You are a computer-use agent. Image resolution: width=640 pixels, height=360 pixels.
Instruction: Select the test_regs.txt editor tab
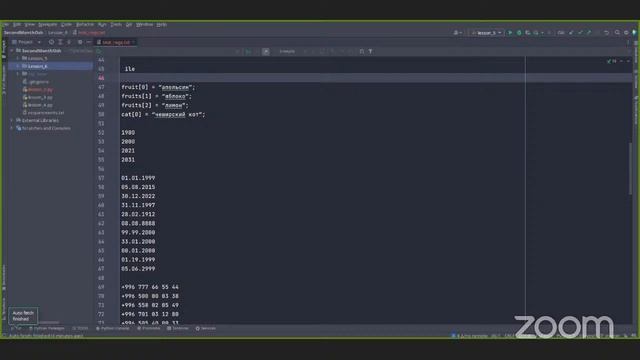(116, 42)
